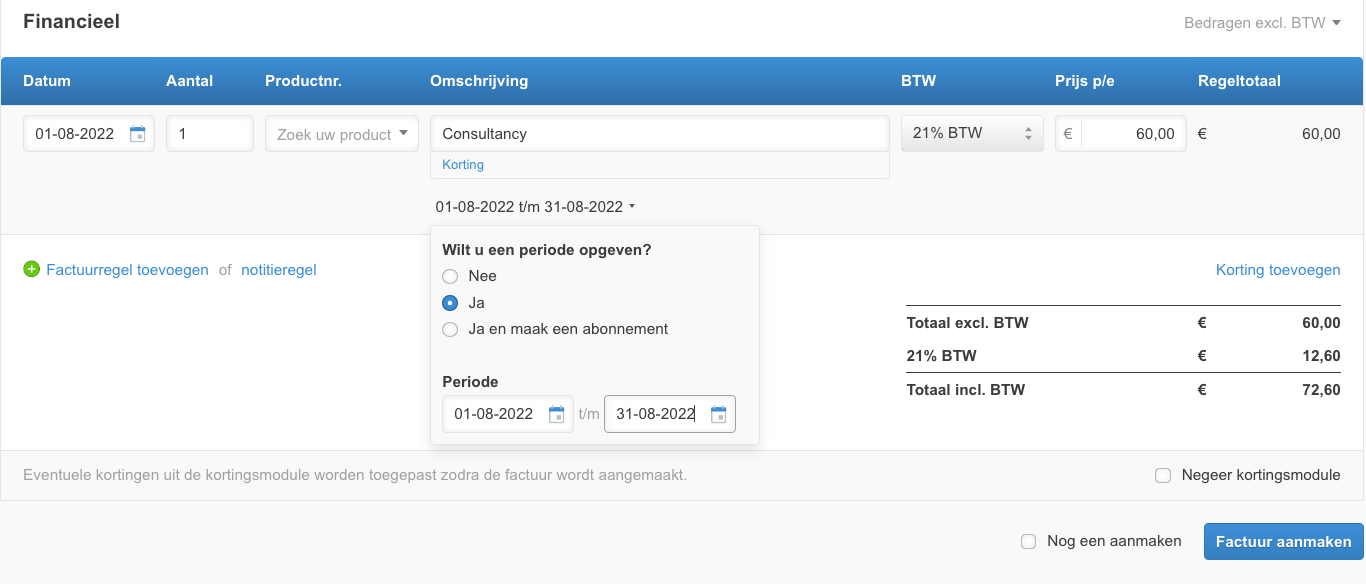Click 'Korting toevoegen' link
1366x584 pixels.
[x=1278, y=270]
